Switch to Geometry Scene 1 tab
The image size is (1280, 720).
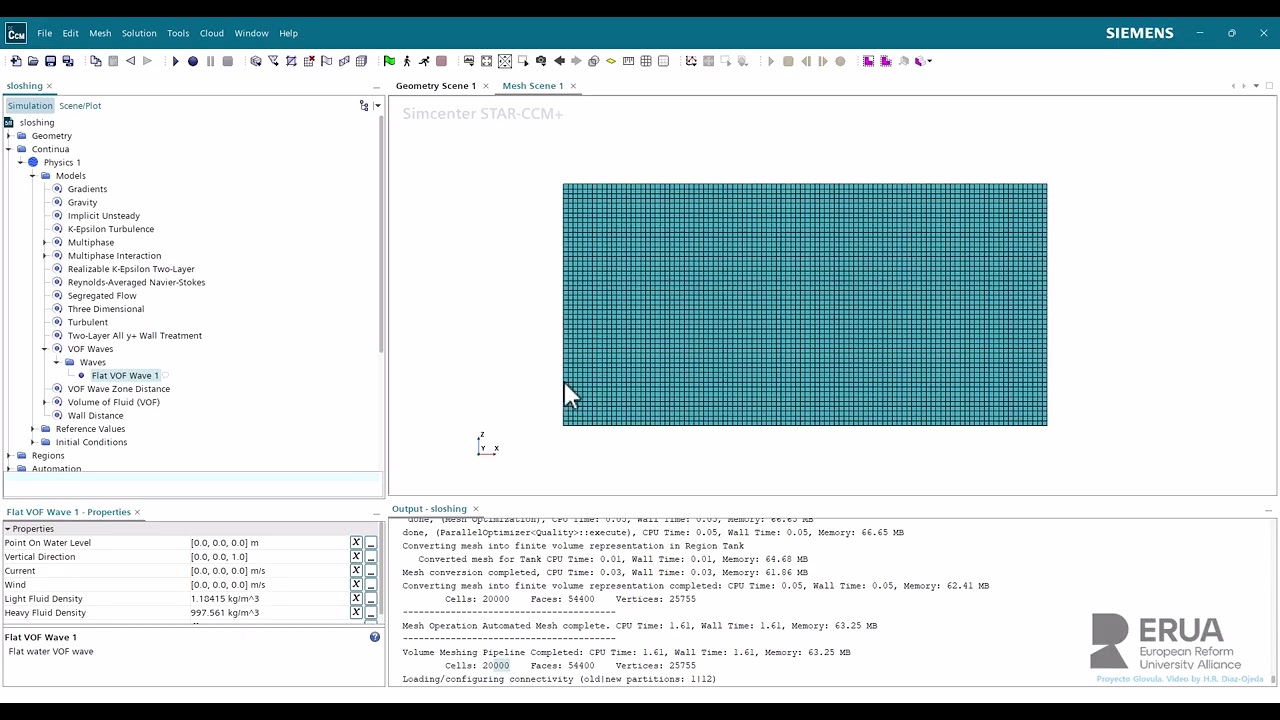pyautogui.click(x=436, y=86)
